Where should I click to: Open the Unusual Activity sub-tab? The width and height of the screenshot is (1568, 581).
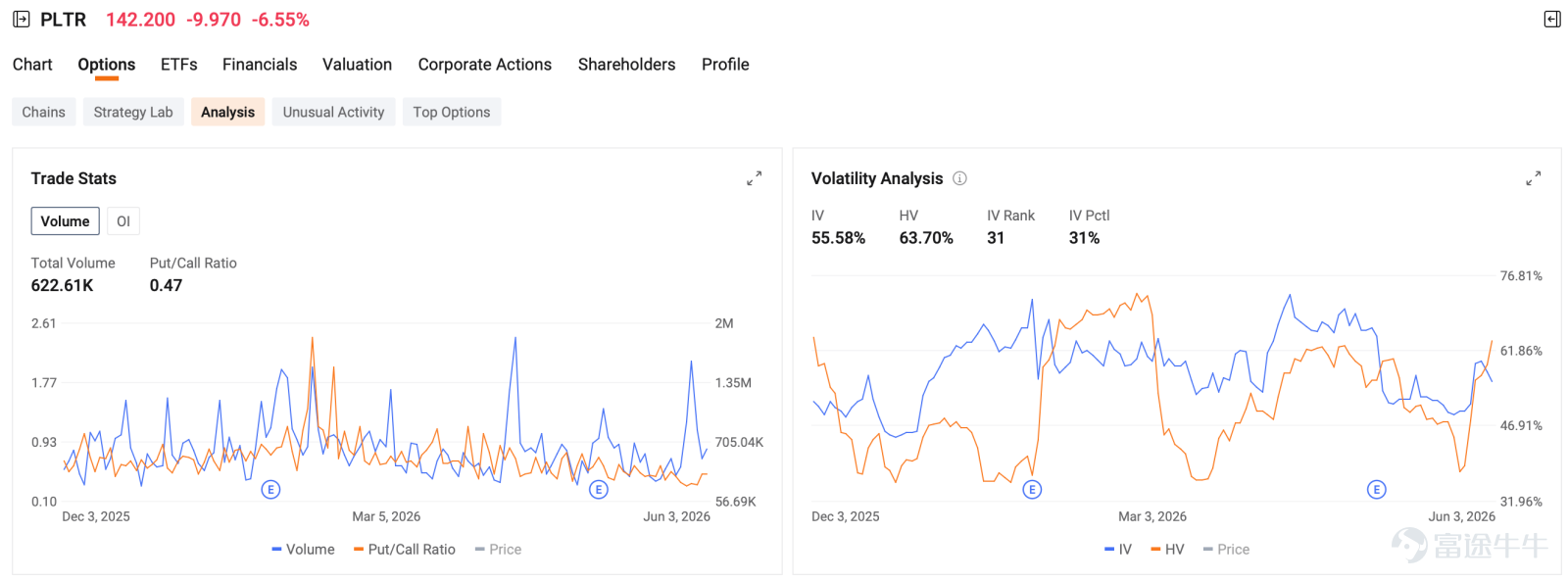(x=334, y=112)
